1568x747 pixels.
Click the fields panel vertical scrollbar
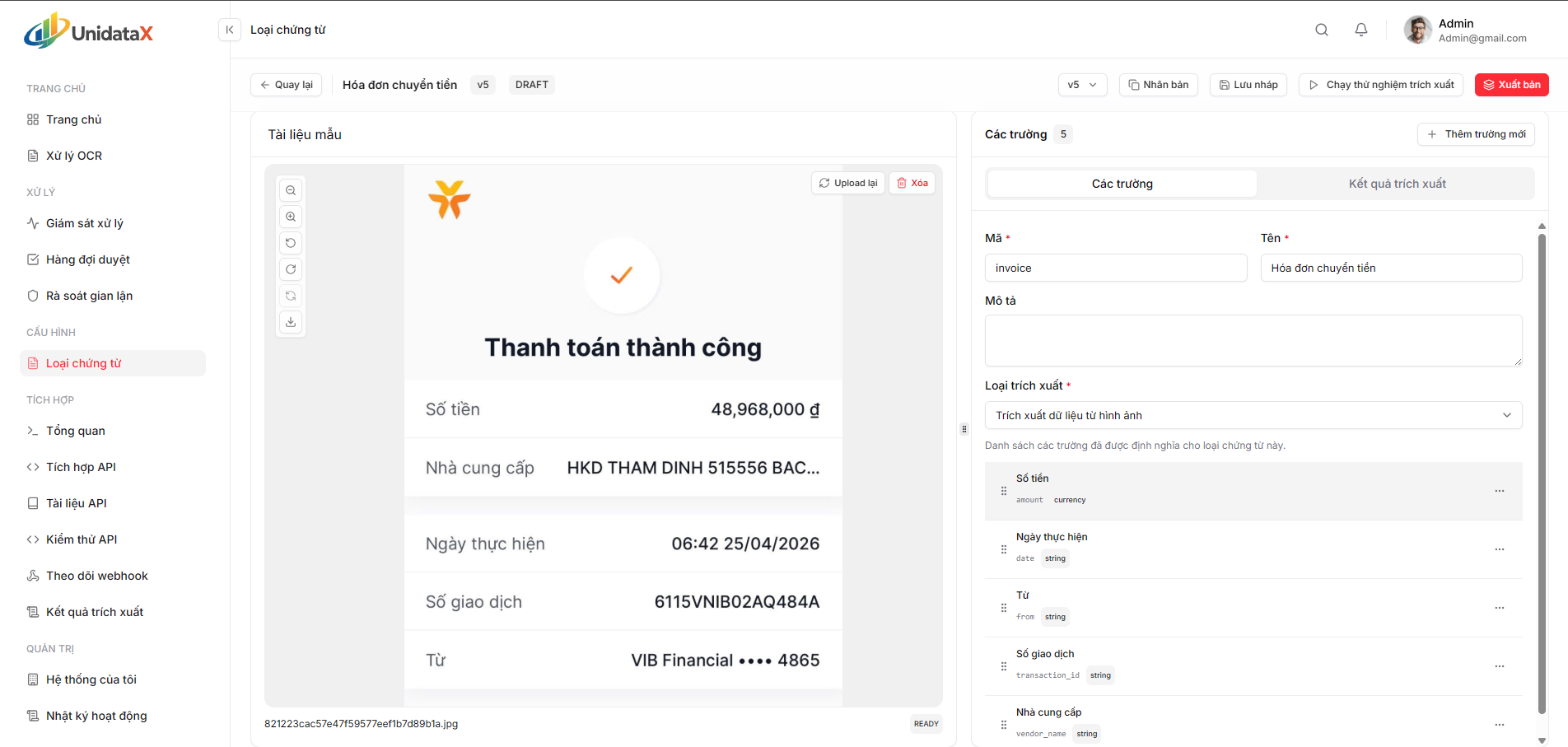1542,474
